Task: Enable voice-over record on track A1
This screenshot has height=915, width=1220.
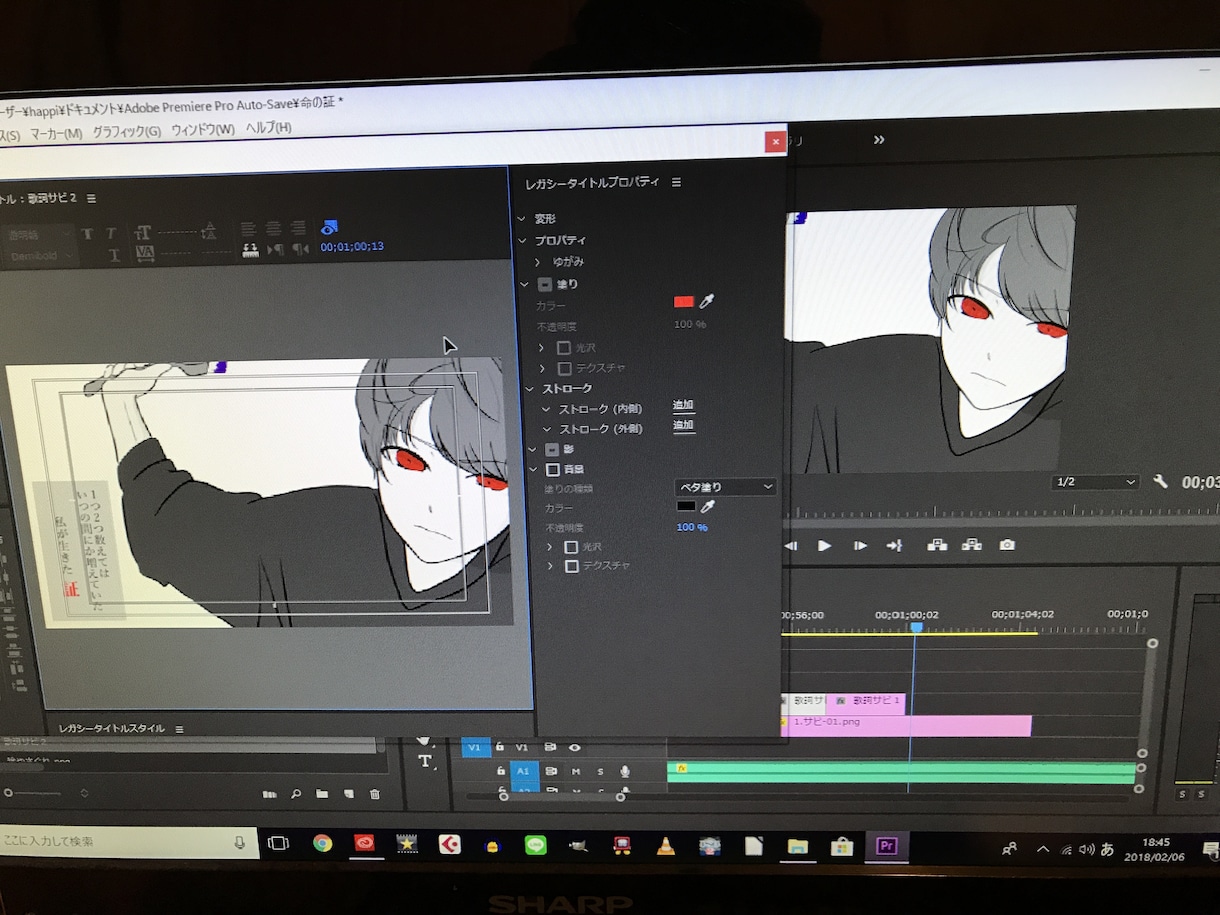Action: (x=625, y=771)
